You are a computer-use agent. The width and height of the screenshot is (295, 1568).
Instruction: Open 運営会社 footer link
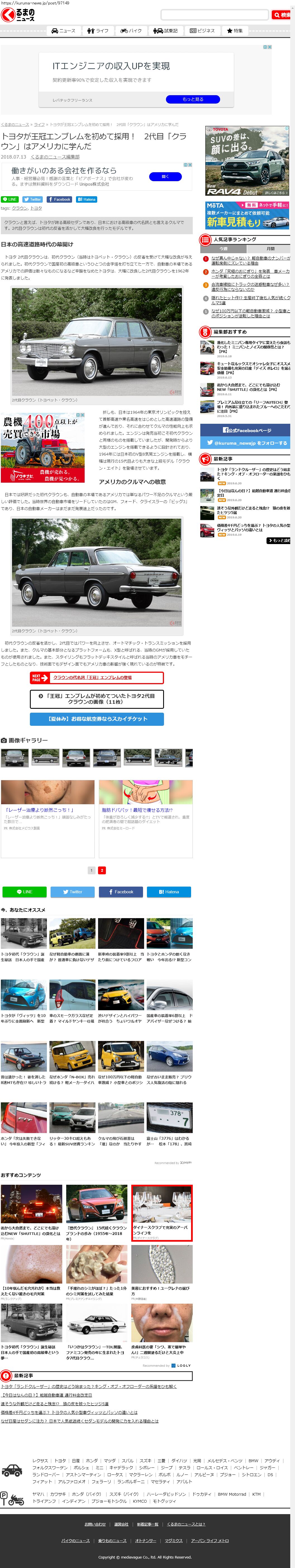[x=121, y=1524]
